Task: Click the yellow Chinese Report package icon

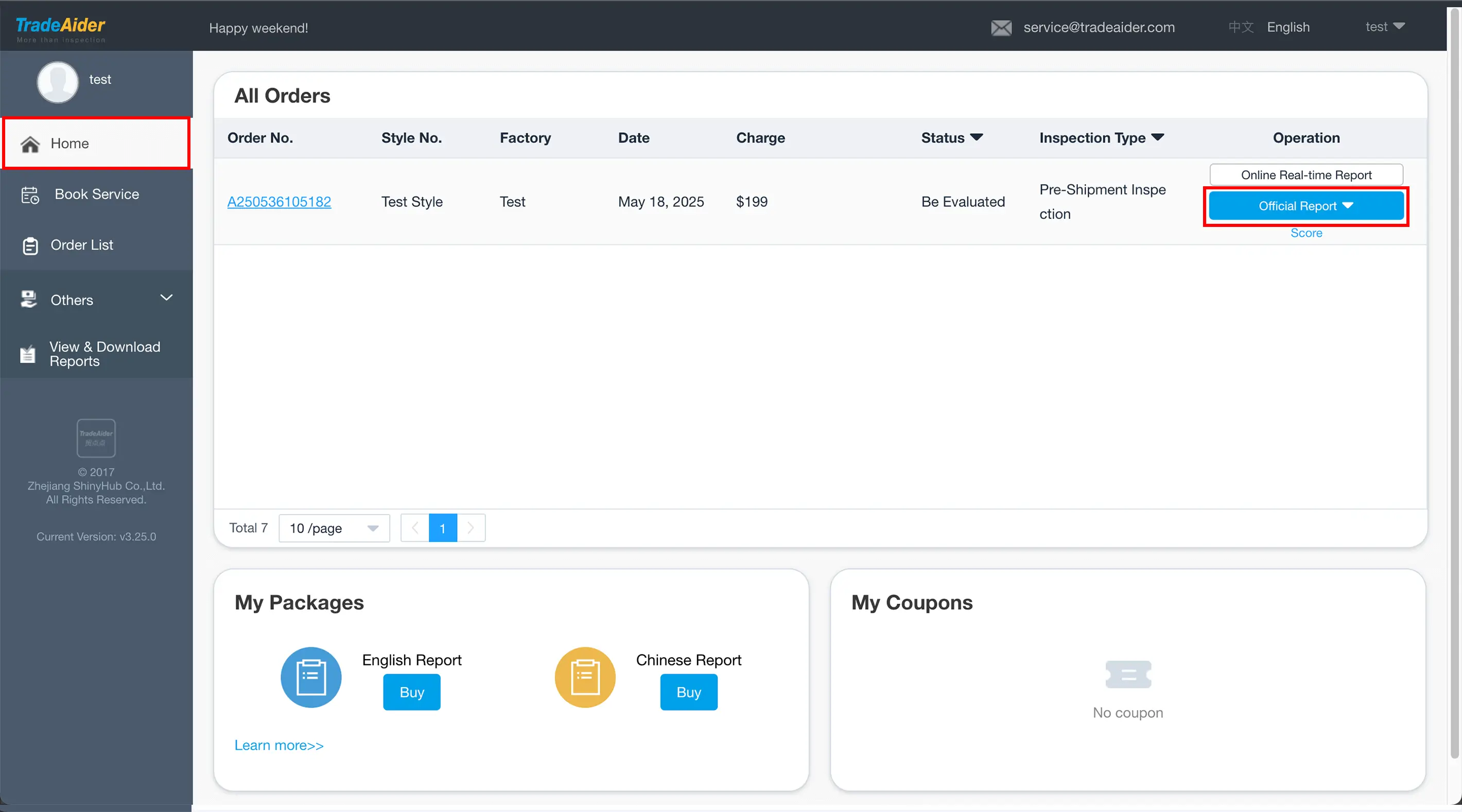Action: [x=585, y=677]
